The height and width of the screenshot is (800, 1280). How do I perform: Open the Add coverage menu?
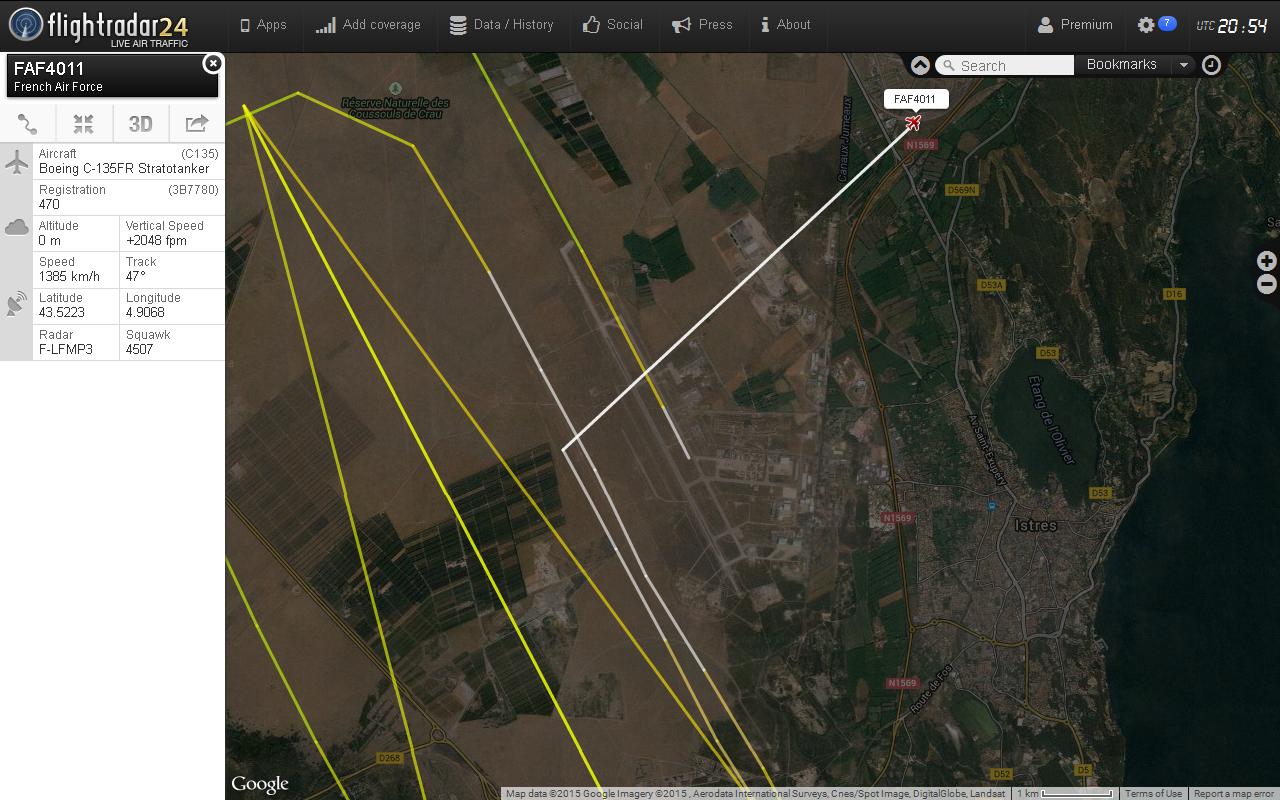368,25
